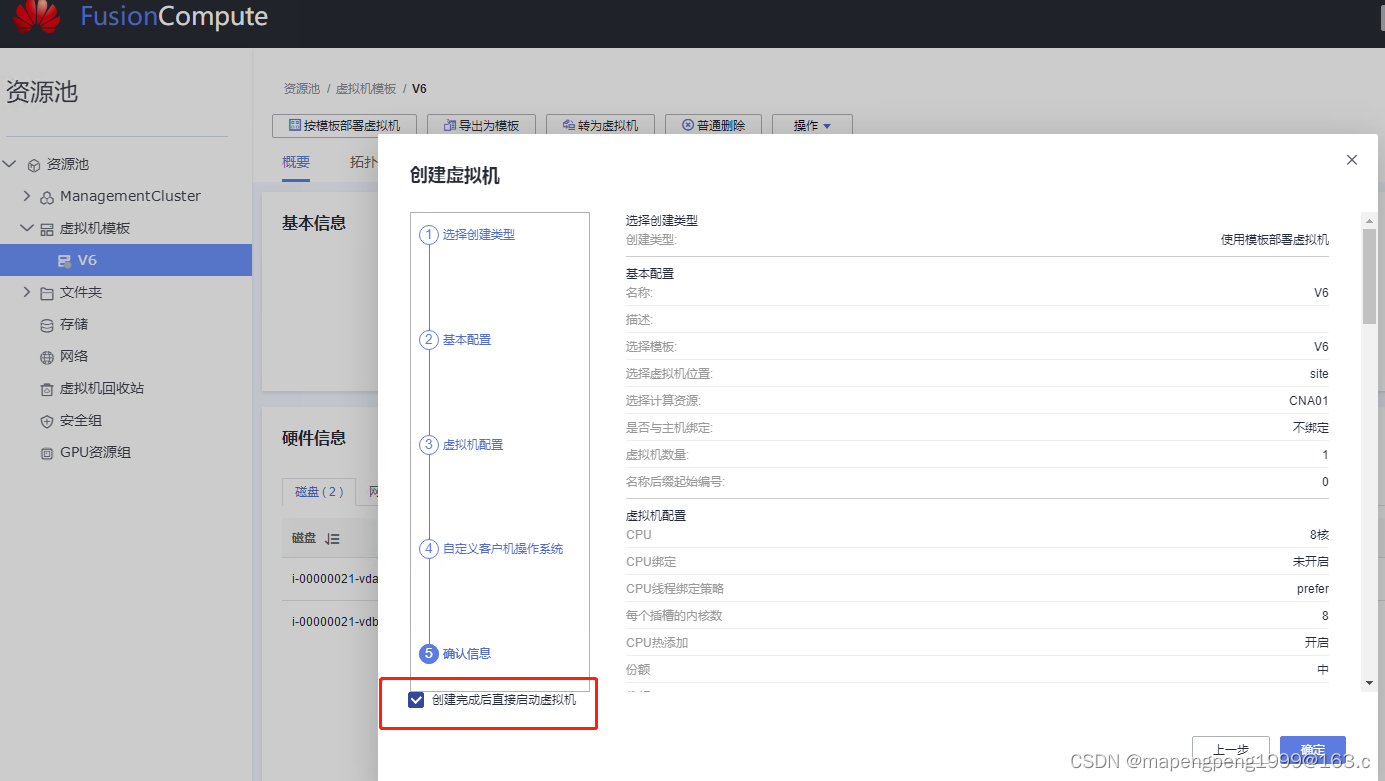1385x781 pixels.
Task: Click step 5 circle 确认信息
Action: pos(429,654)
